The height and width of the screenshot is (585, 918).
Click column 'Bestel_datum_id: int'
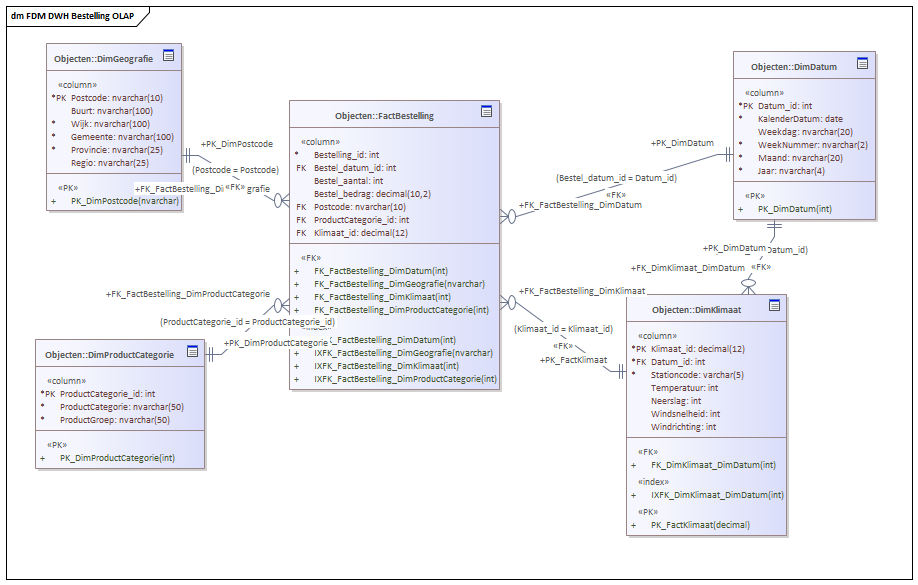click(x=355, y=167)
